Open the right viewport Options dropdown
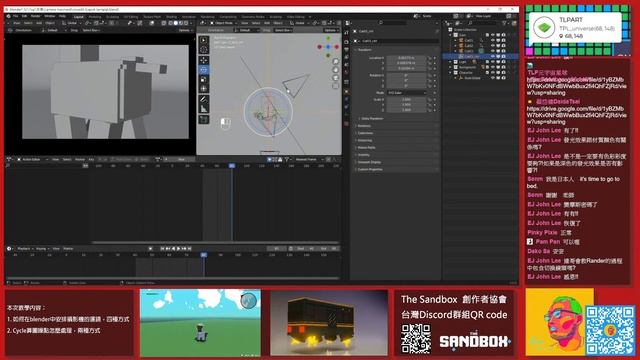 point(331,30)
